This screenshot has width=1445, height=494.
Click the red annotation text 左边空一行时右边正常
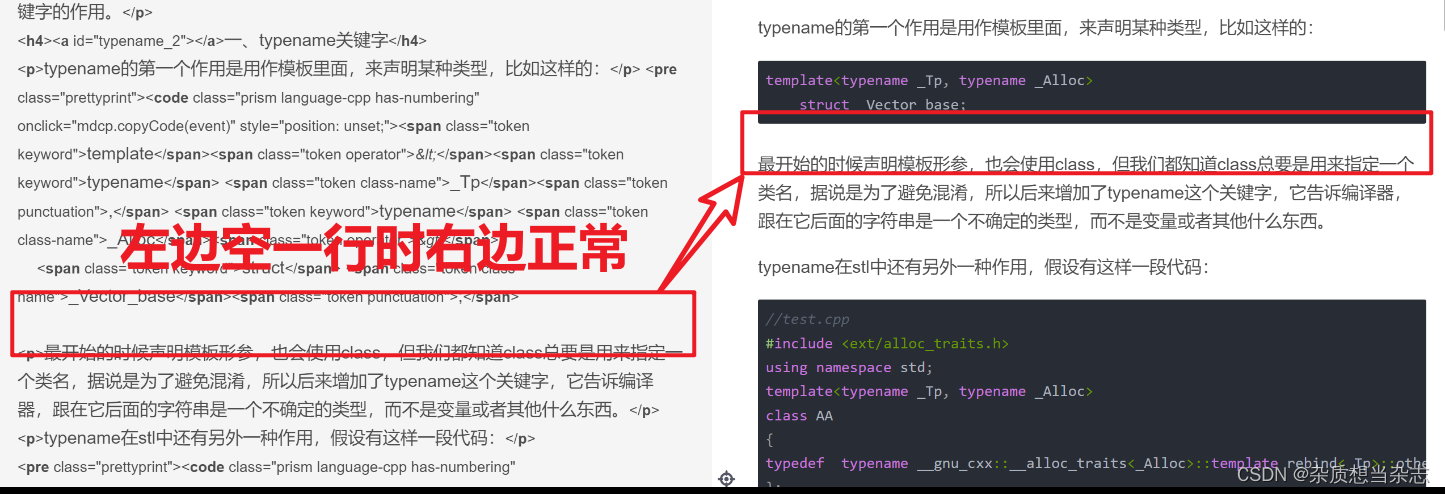click(373, 248)
